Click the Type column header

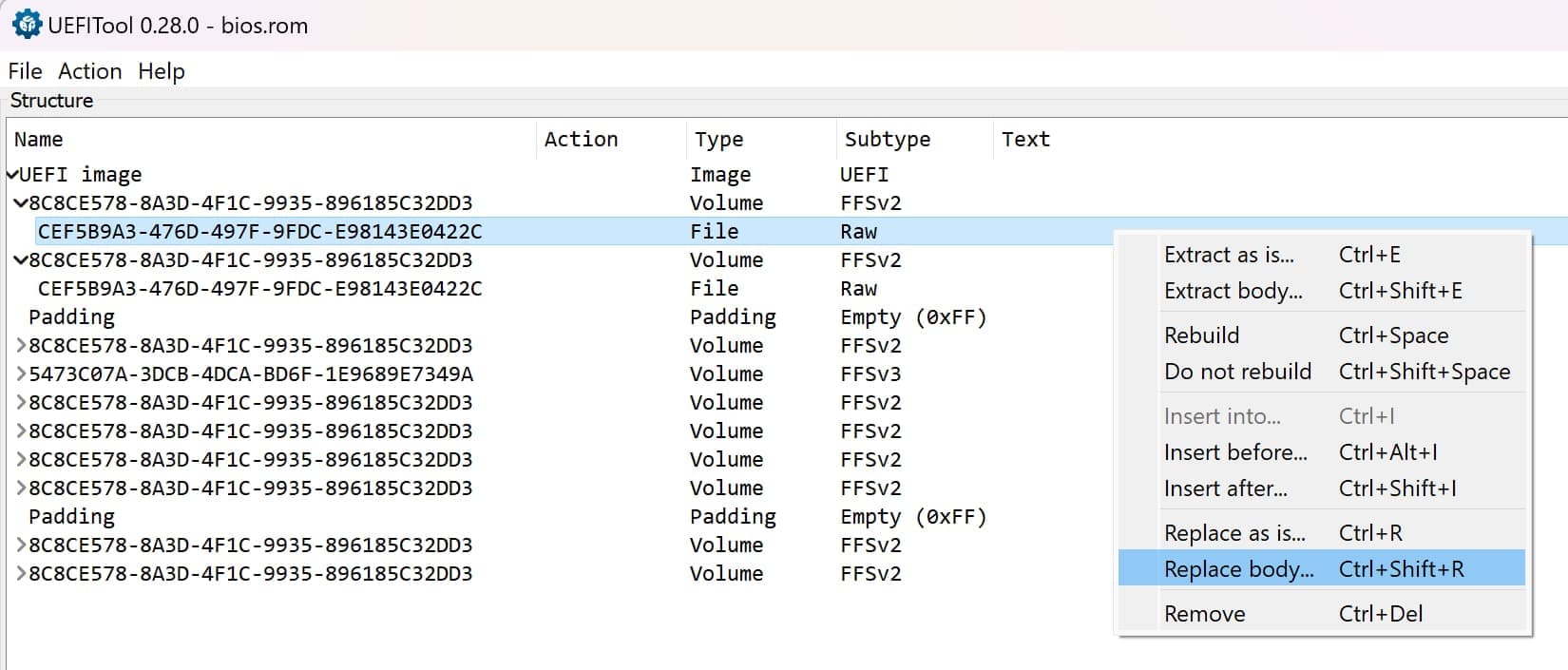761,140
